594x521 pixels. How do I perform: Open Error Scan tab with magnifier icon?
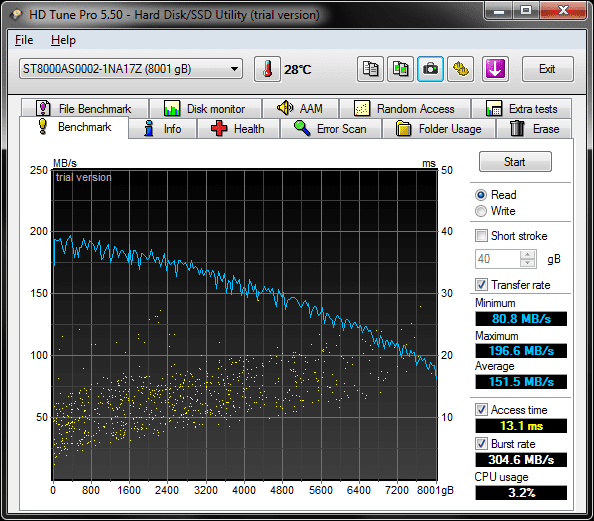[331, 129]
